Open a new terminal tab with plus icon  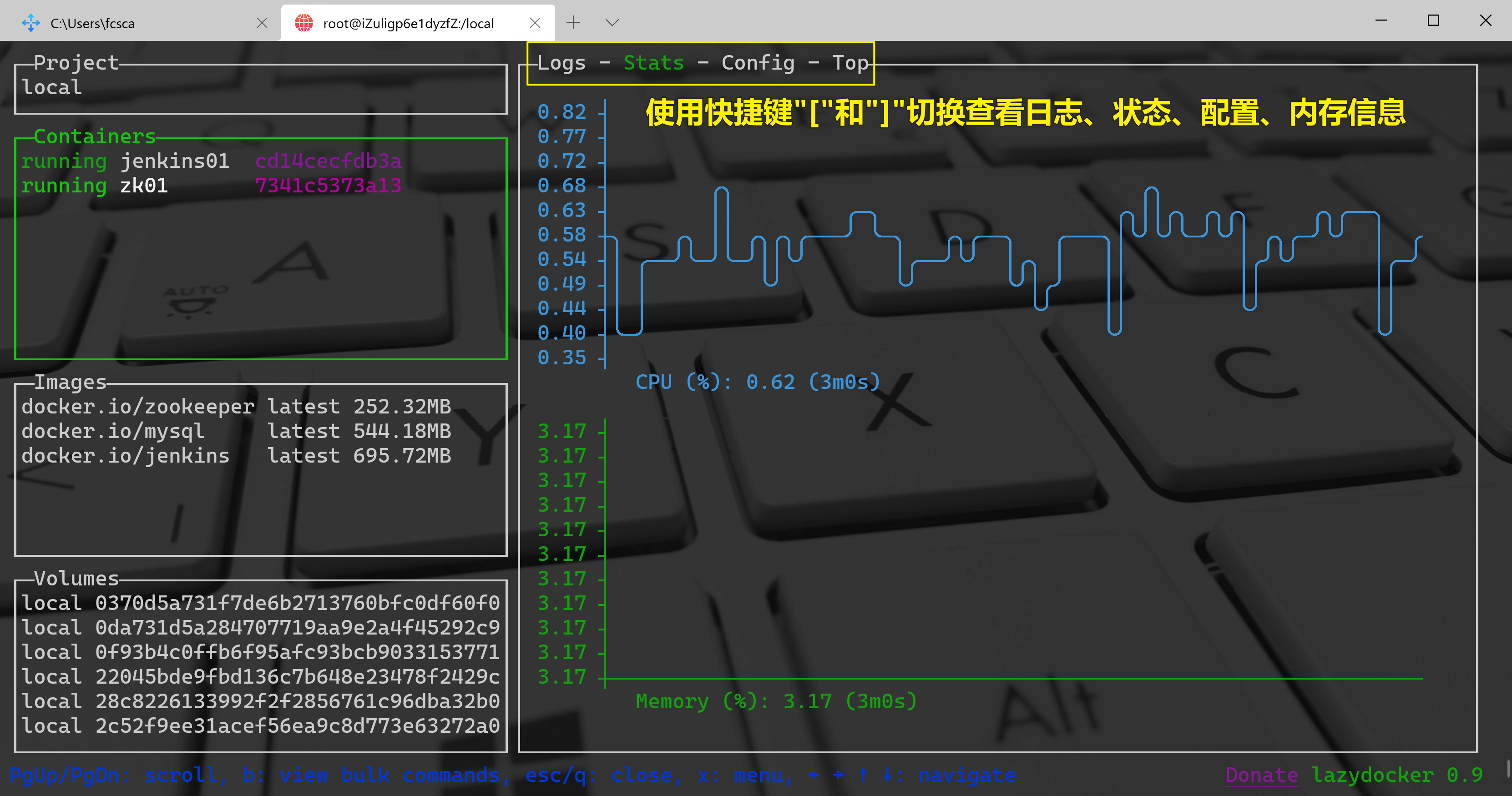click(573, 23)
